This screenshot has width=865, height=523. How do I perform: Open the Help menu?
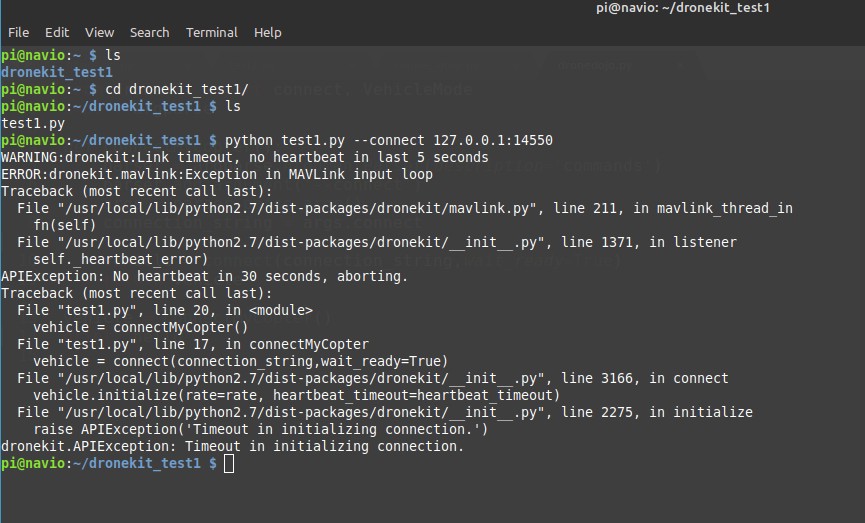268,33
